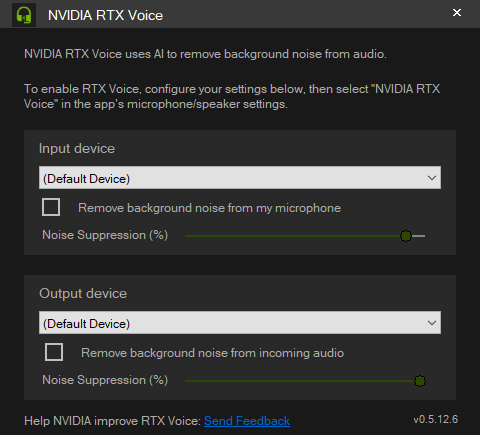This screenshot has height=435, width=480.
Task: Click the Send Feedback link
Action: [247, 421]
